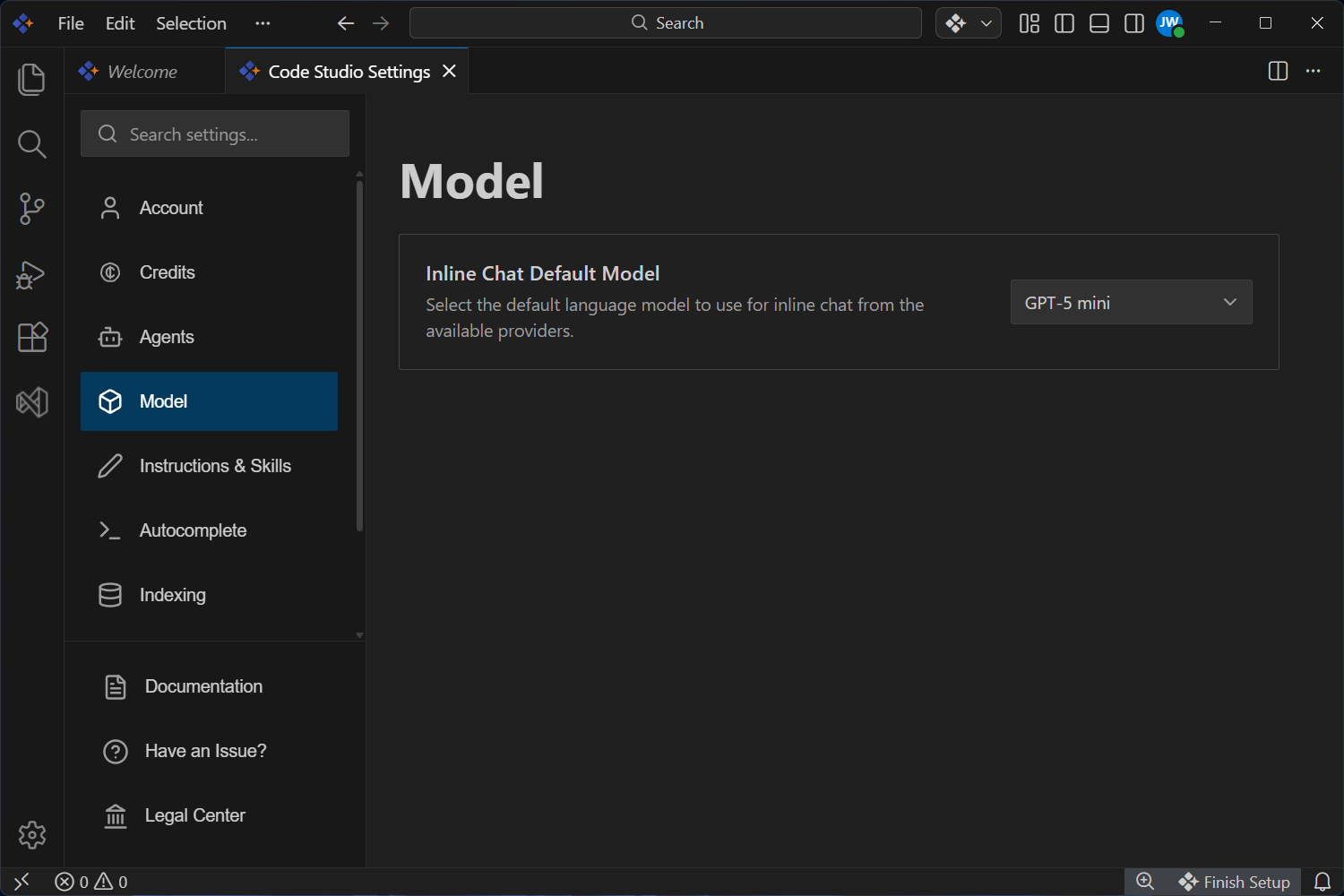Select the Code Studio Settings tab
The width and height of the screenshot is (1344, 896).
coord(347,71)
